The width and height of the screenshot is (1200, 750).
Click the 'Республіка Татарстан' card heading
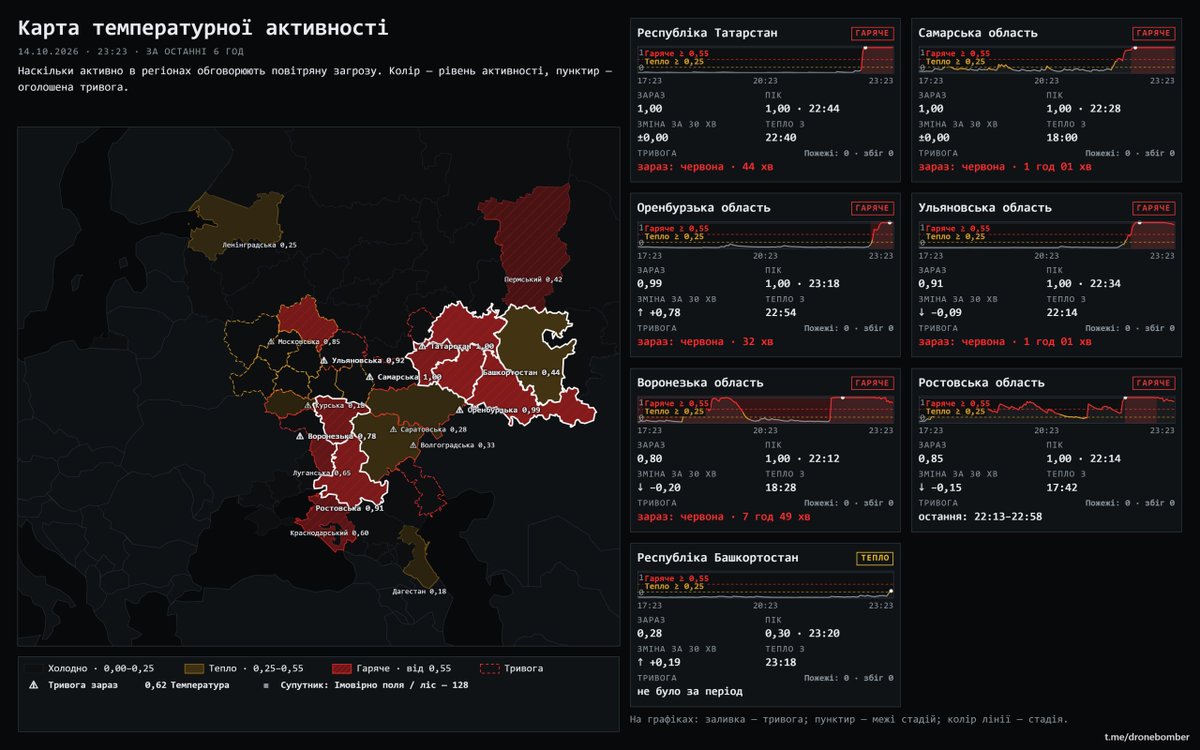point(707,33)
